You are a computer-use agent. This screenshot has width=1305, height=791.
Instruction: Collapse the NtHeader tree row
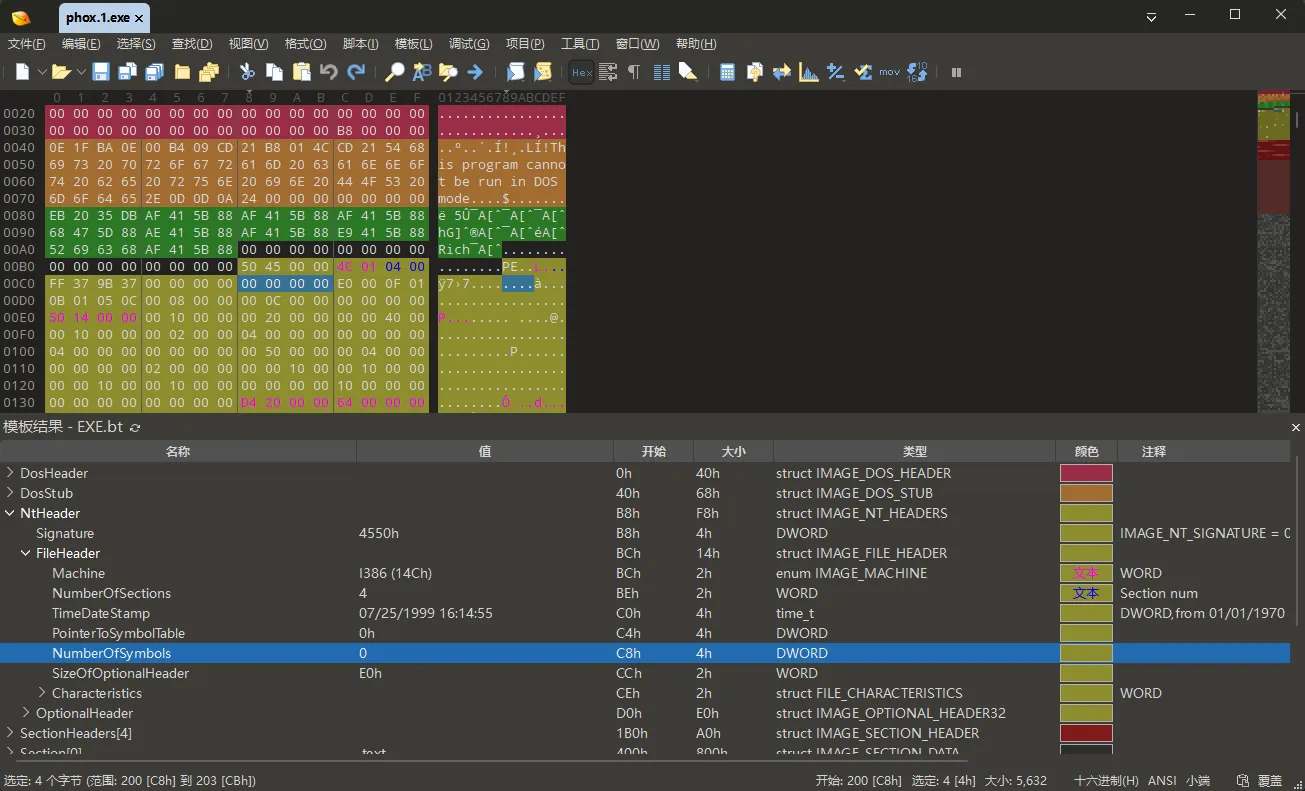tap(10, 513)
